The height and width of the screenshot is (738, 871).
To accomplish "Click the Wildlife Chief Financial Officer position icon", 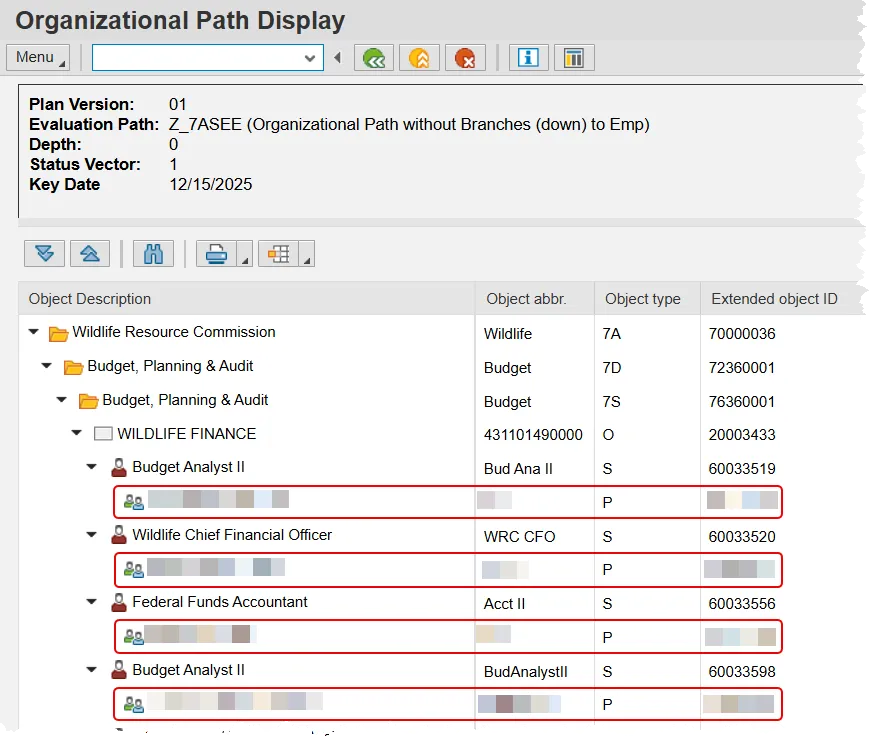I will (x=119, y=536).
